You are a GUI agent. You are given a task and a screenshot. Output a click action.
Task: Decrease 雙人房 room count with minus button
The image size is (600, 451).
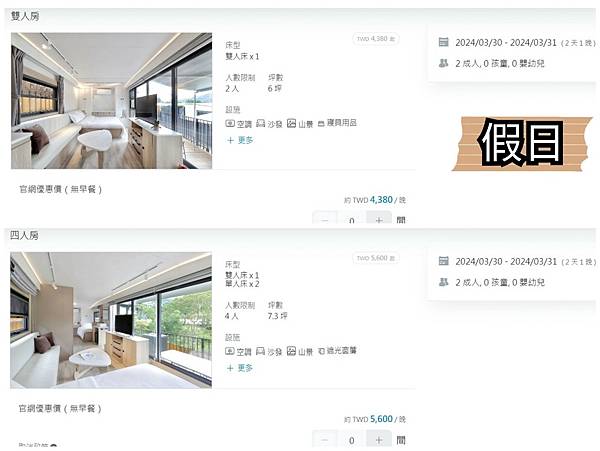324,218
